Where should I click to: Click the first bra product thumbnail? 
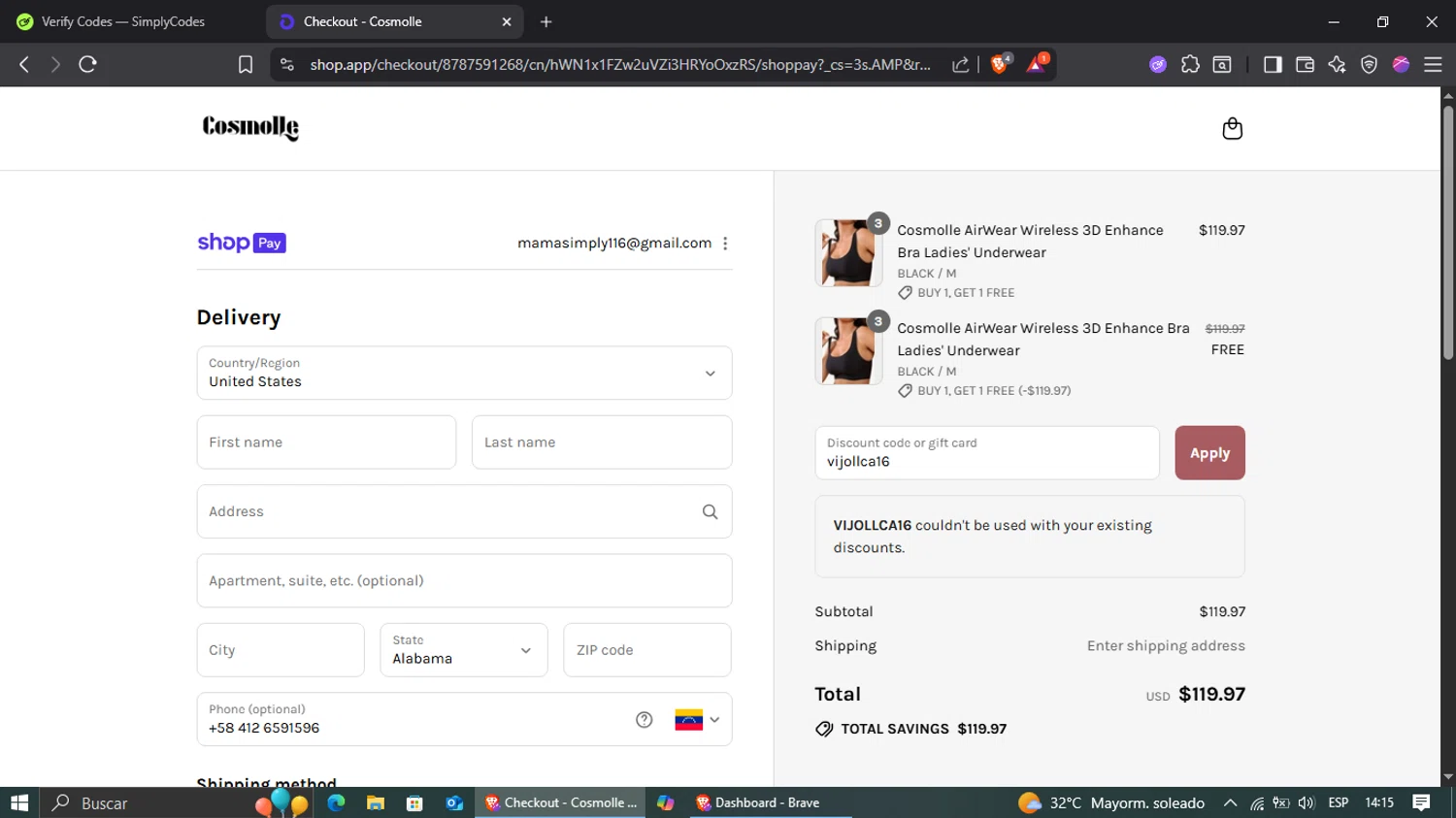coord(848,252)
